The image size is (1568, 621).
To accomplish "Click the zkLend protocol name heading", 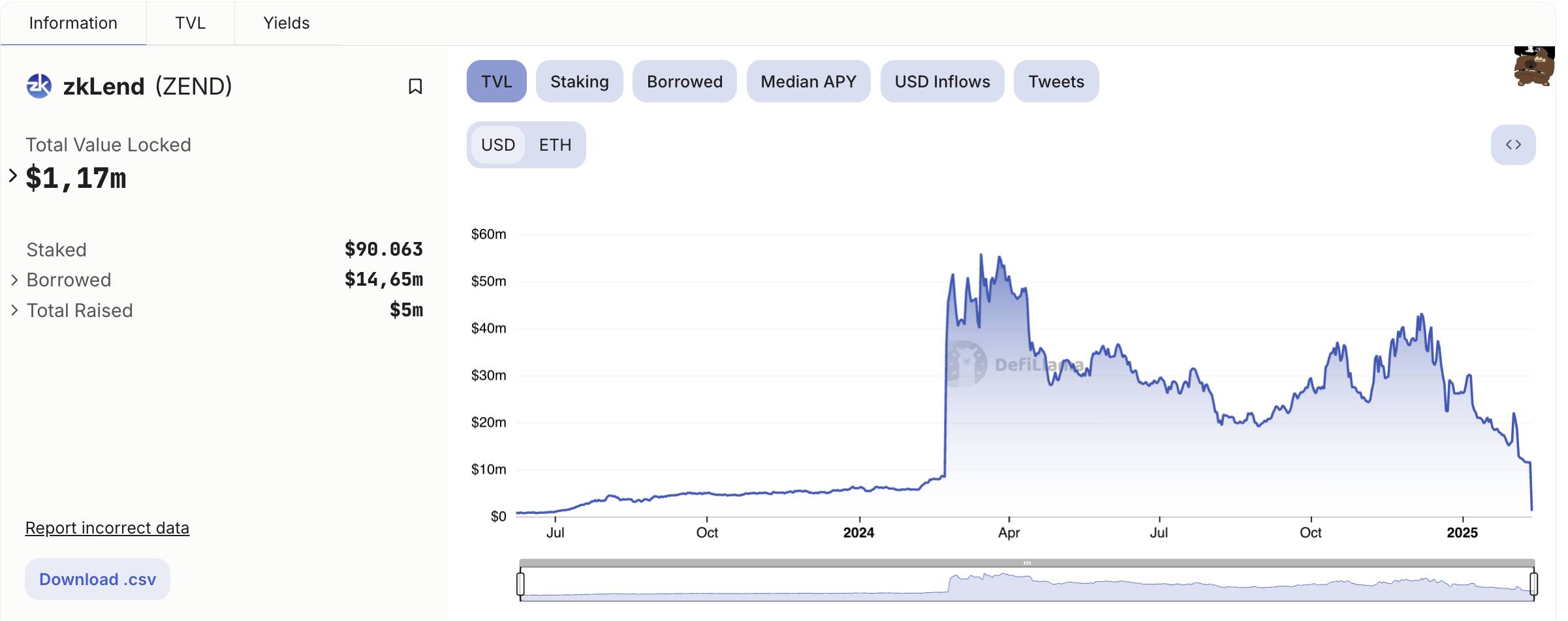I will coord(104,86).
